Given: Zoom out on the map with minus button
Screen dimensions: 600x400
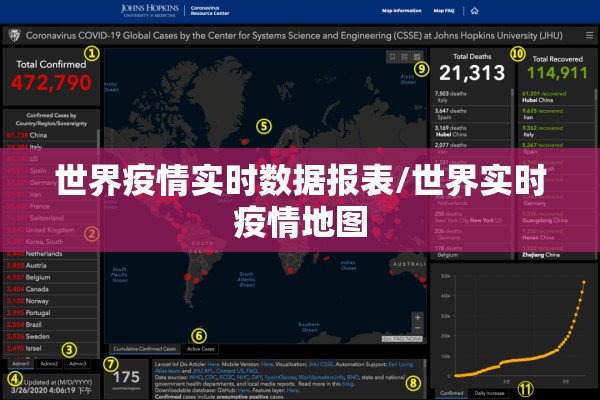Looking at the screenshot, I should tap(417, 328).
